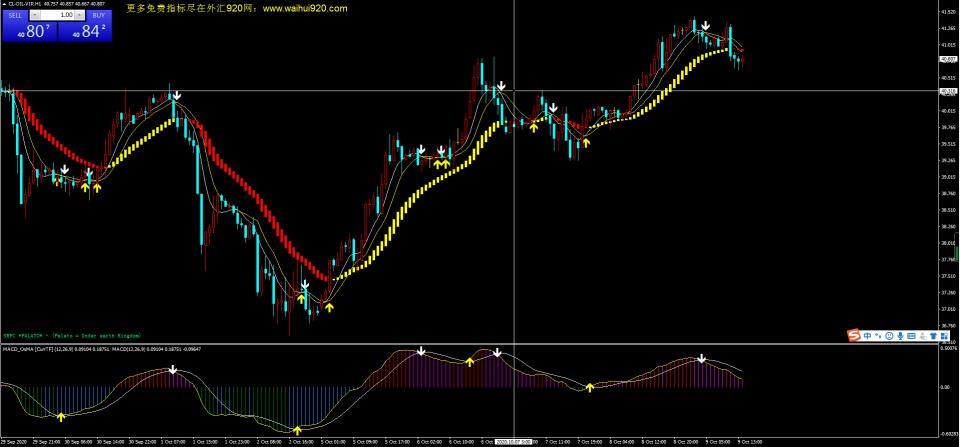Click the 1.00 trade volume field
Image resolution: width=960 pixels, height=447 pixels.
(x=57, y=14)
